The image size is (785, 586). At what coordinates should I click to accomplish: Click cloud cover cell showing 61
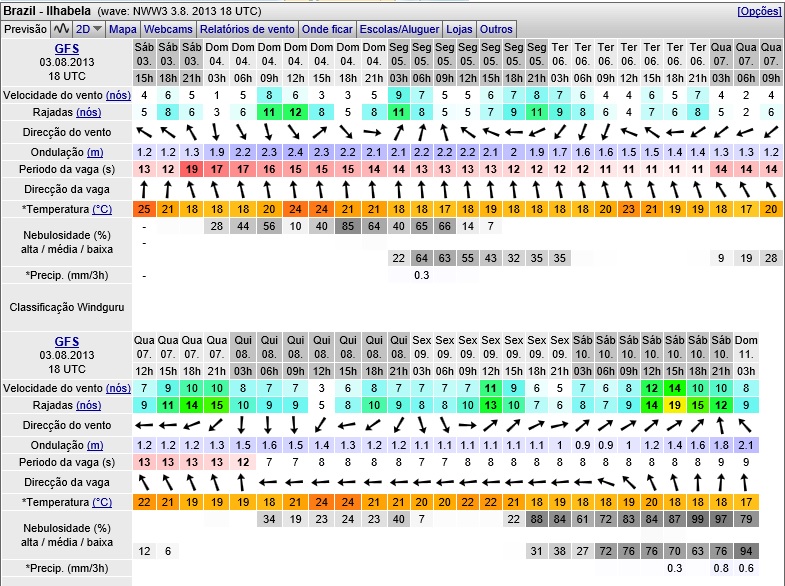582,519
